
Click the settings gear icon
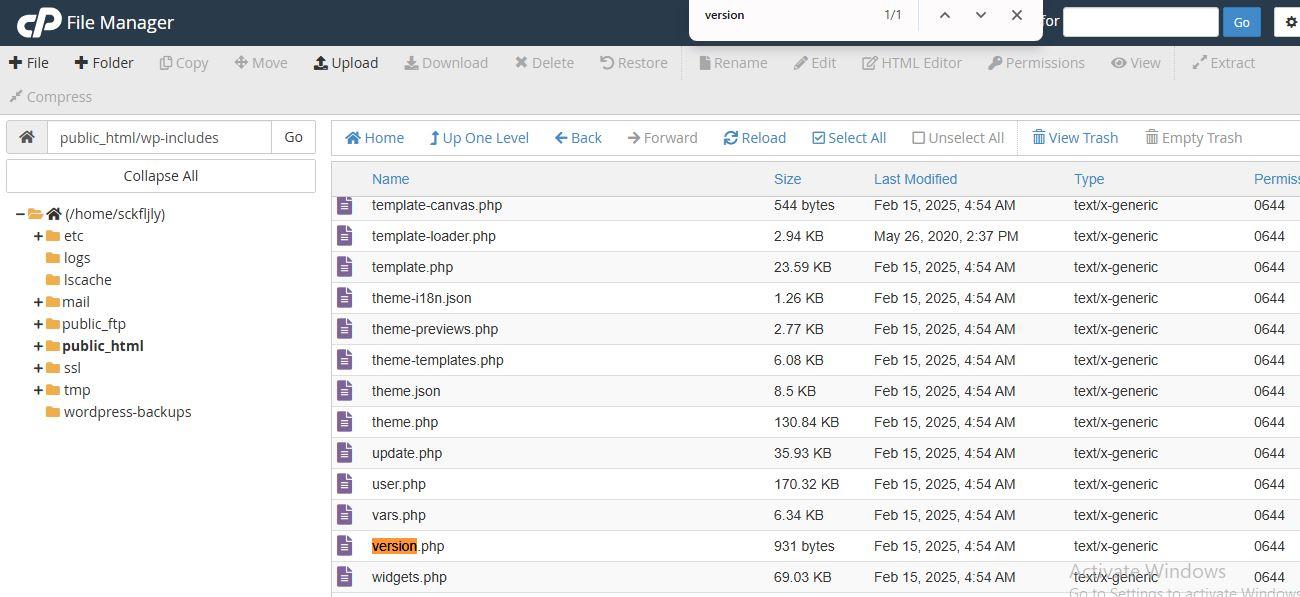(x=1289, y=22)
